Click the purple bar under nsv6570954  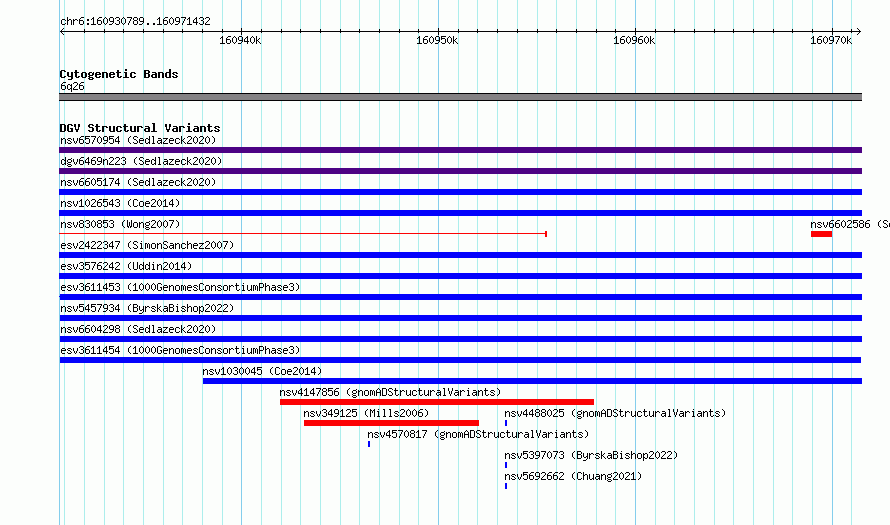tap(460, 150)
